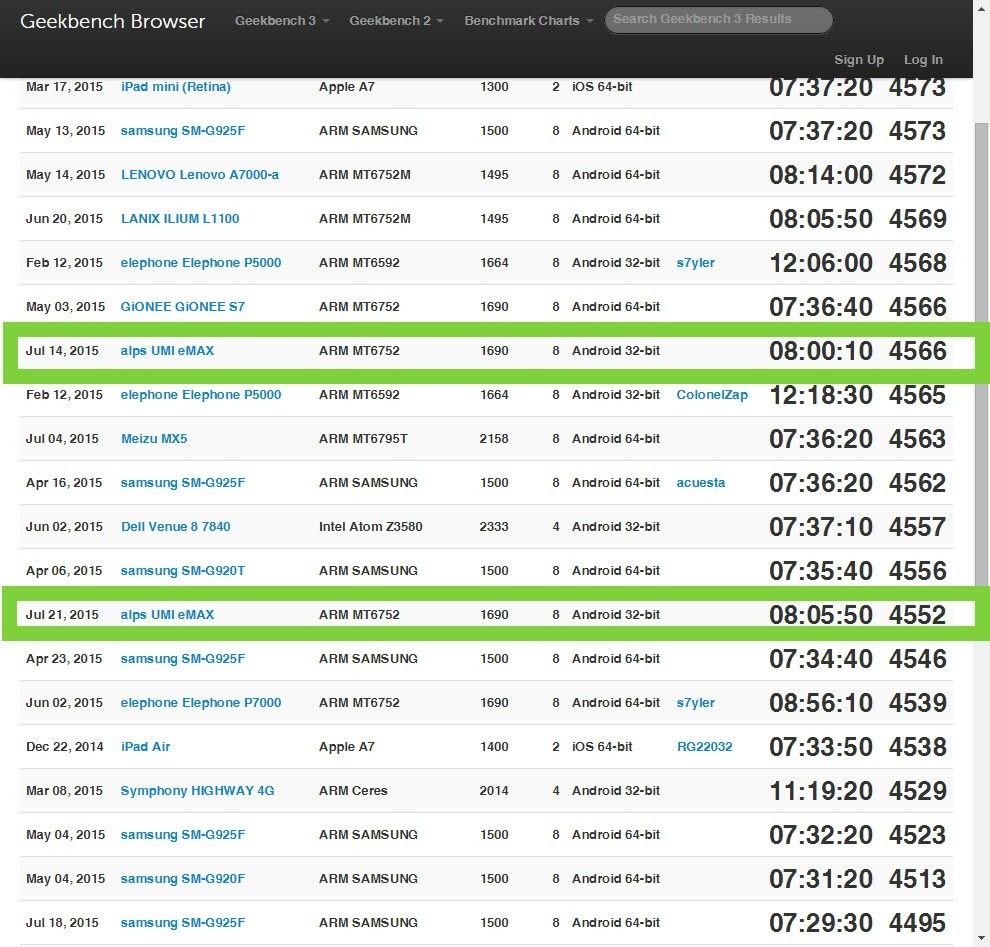Open Elephone P5000 result uploaded by ColonelZap

201,395
